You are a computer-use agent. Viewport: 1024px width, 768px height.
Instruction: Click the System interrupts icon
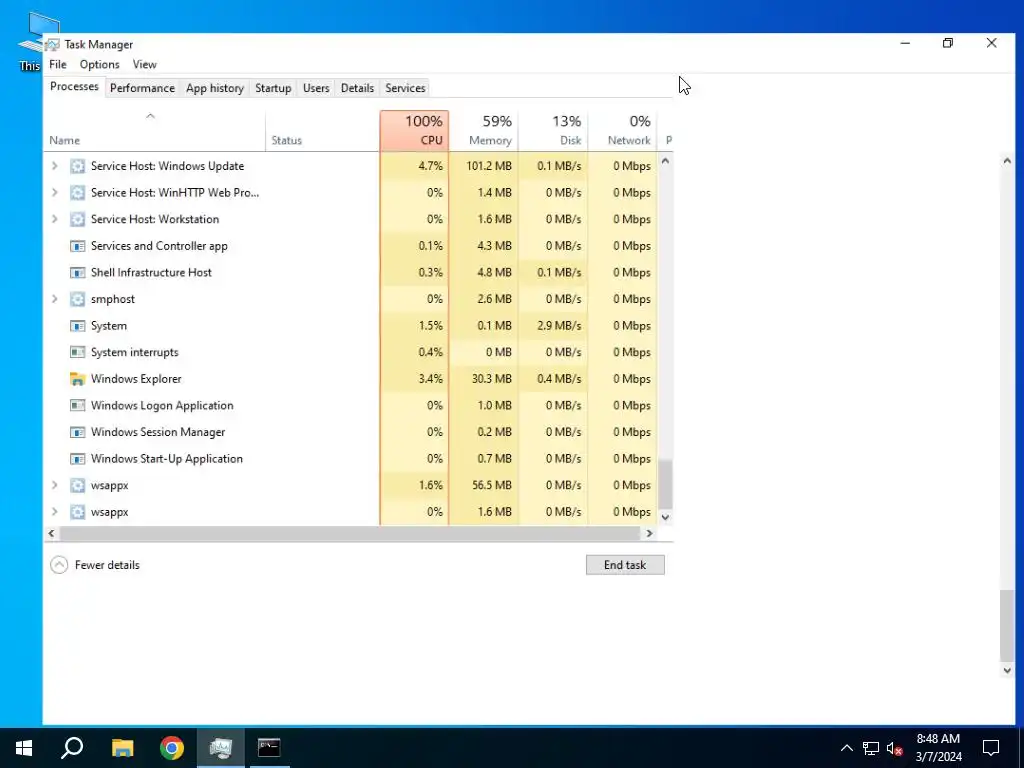[77, 352]
